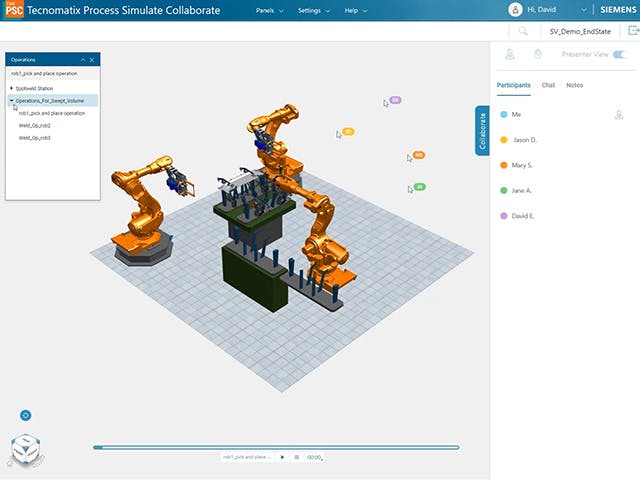This screenshot has width=640, height=480.
Task: Click the Me participant entry
Action: point(516,115)
